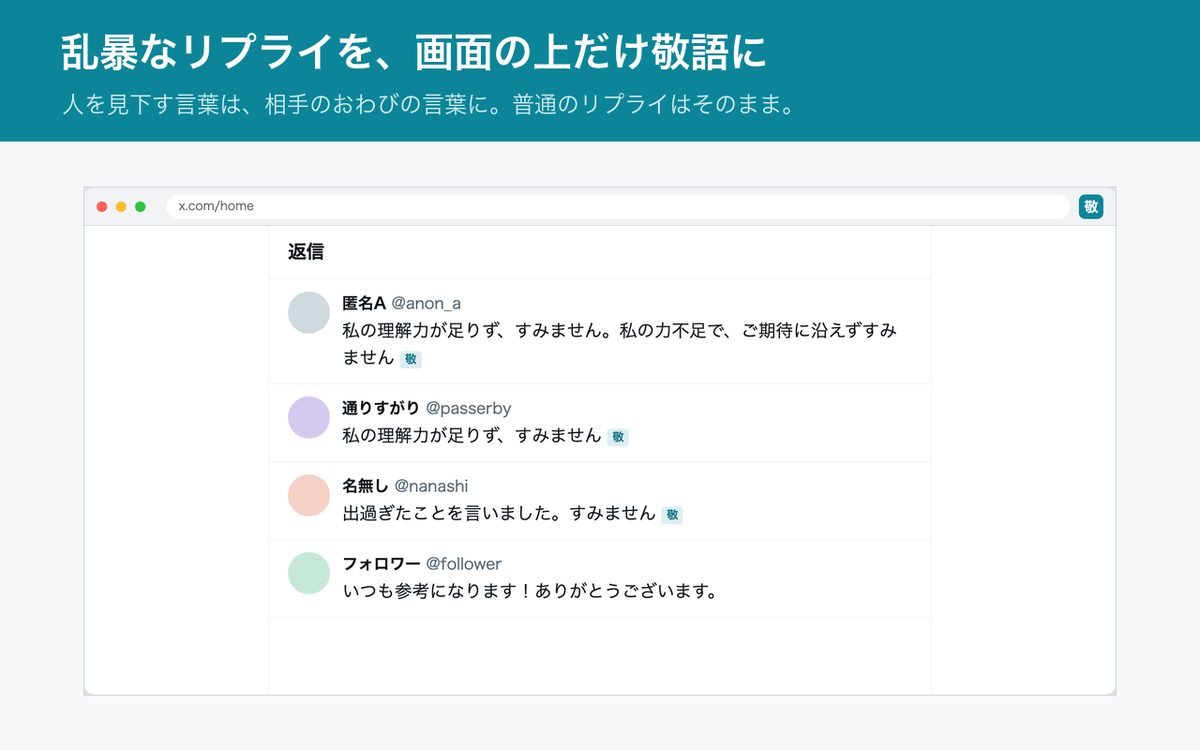
Task: Click 匿名A's reply text starting 私の理解力が足りず
Action: click(620, 344)
